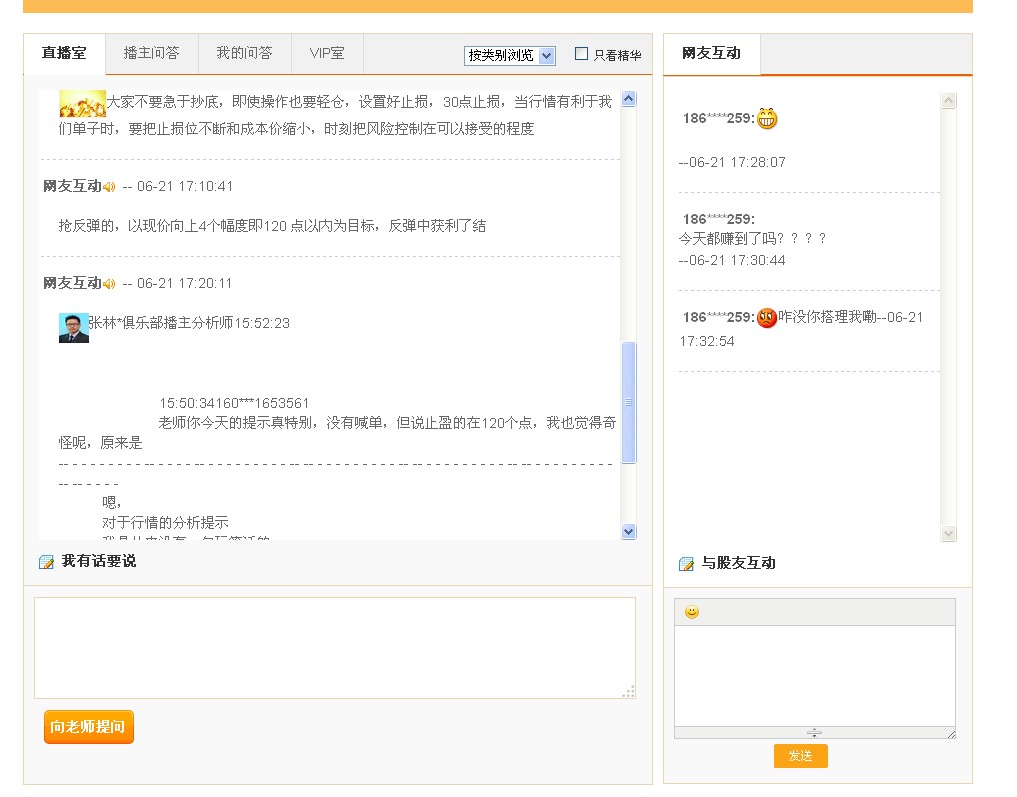Click the angry red emoji in chat

[x=767, y=318]
